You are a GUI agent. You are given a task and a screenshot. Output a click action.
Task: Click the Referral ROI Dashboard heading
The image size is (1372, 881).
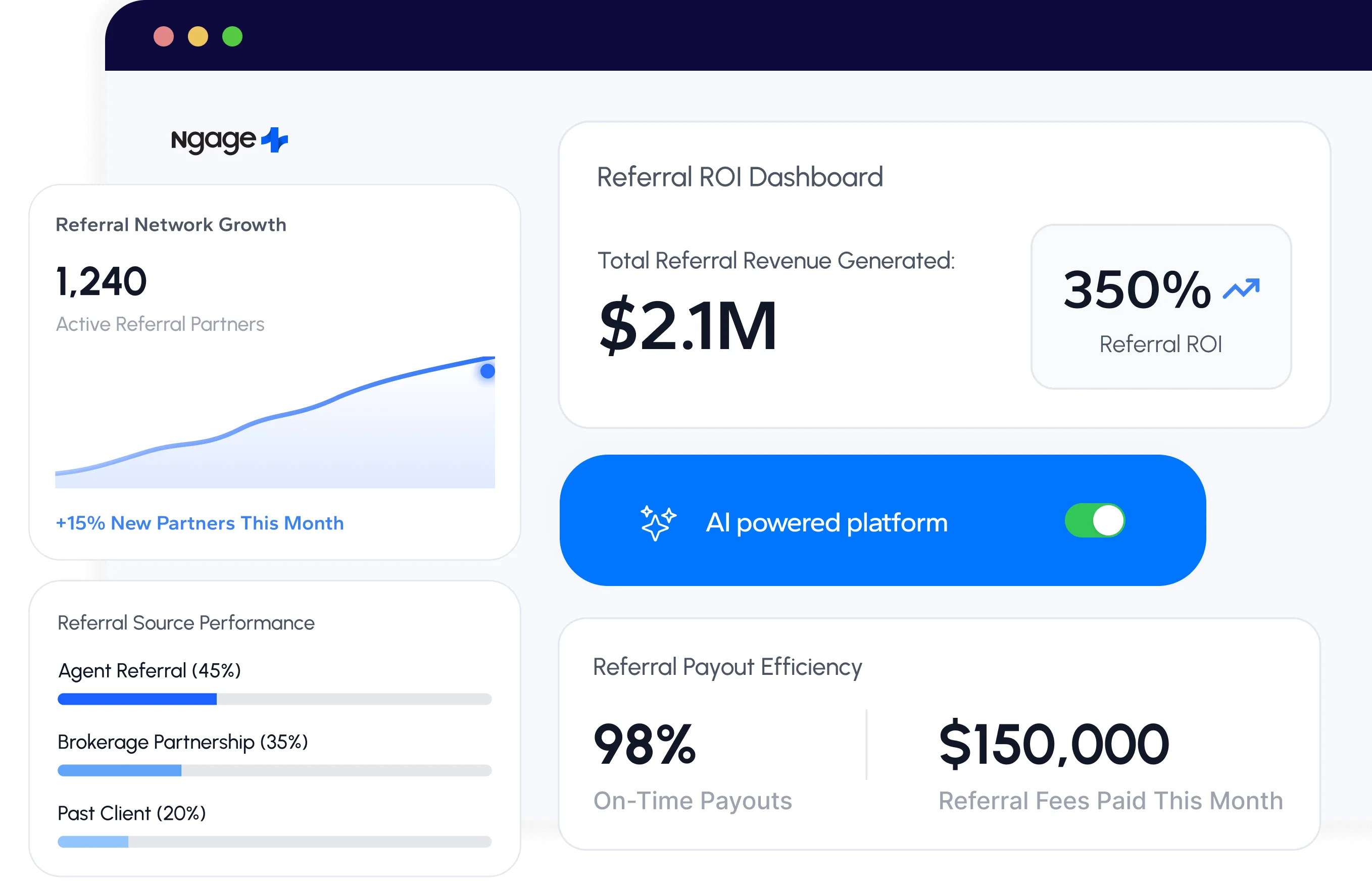coord(740,177)
